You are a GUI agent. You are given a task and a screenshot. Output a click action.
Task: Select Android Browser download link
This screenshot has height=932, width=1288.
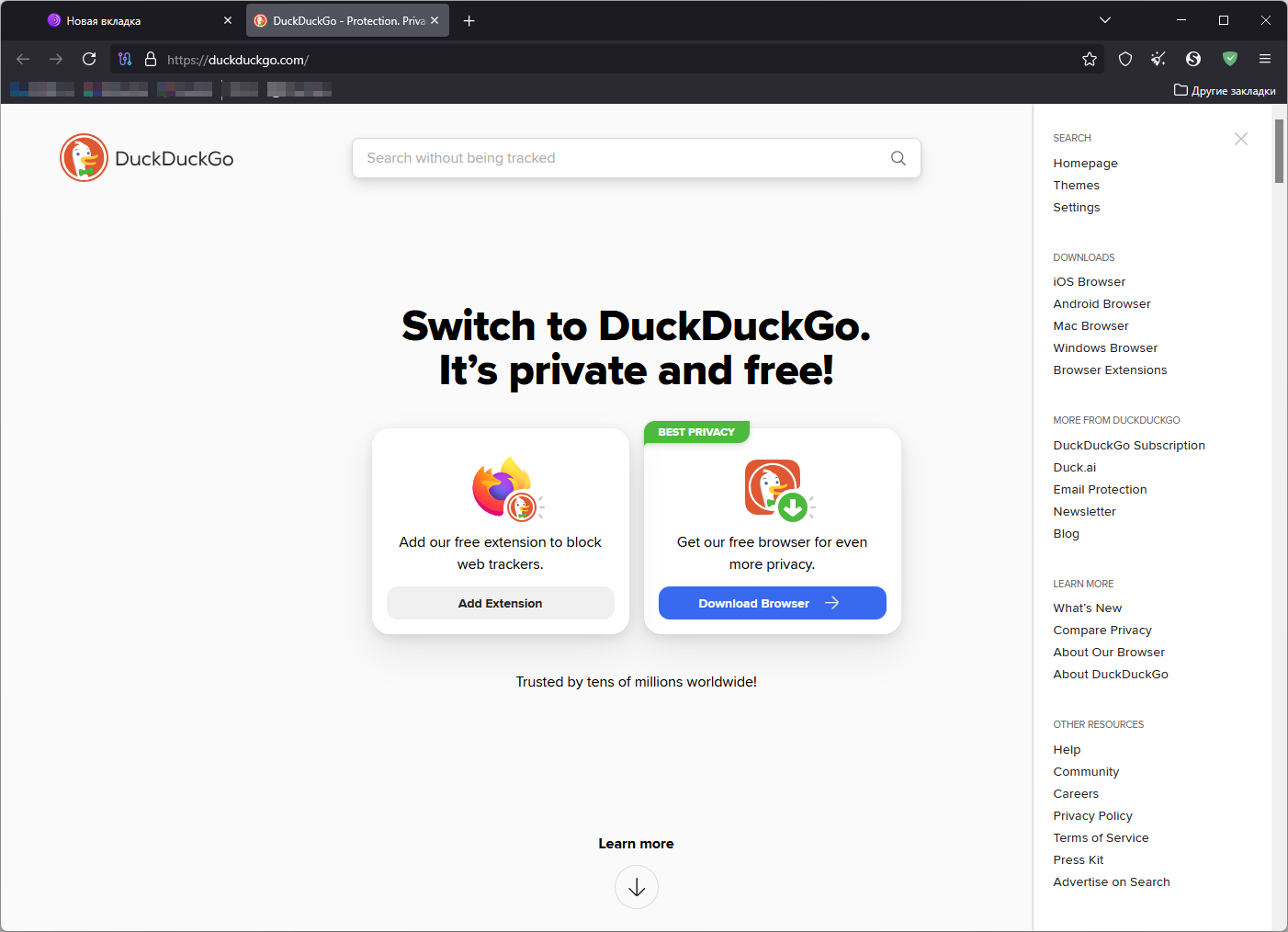pos(1102,303)
